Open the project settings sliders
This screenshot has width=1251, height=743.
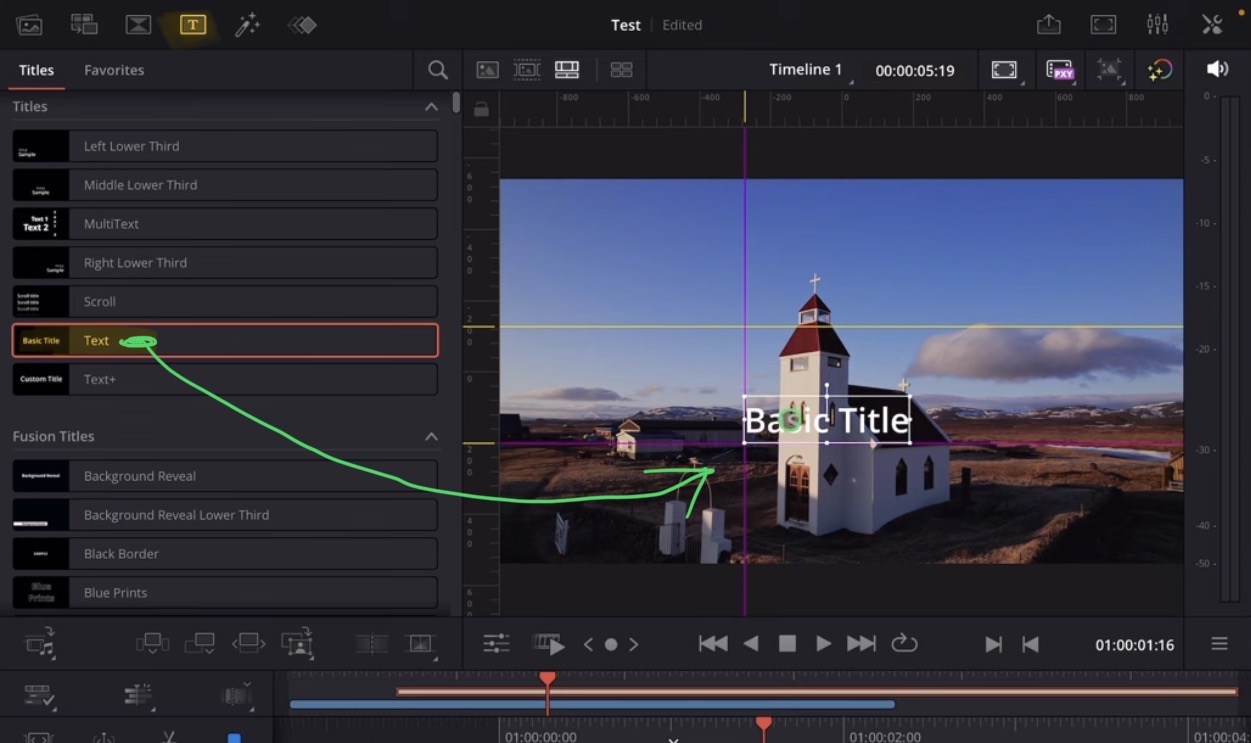(1157, 23)
